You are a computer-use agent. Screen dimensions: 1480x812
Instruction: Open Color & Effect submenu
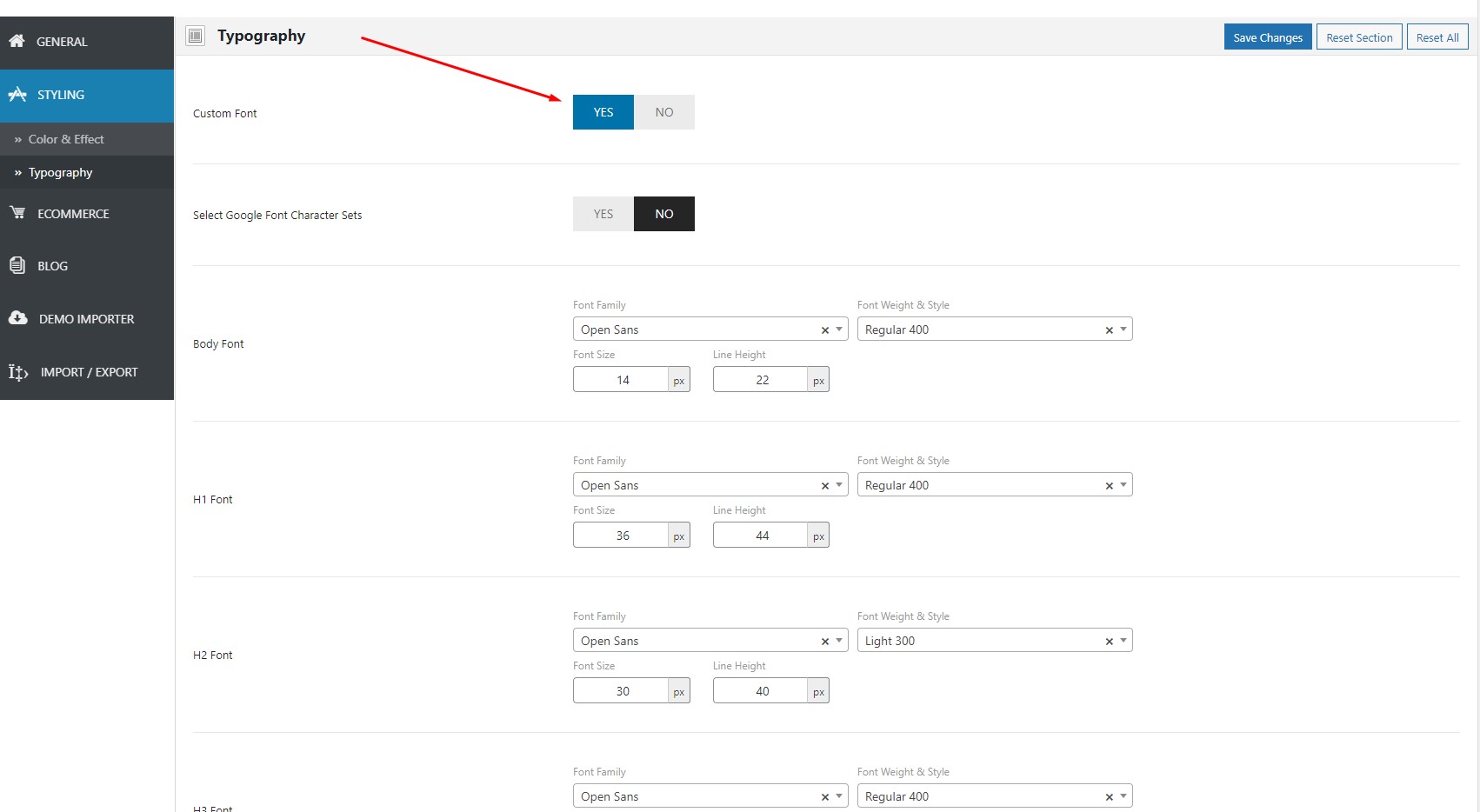pos(87,139)
